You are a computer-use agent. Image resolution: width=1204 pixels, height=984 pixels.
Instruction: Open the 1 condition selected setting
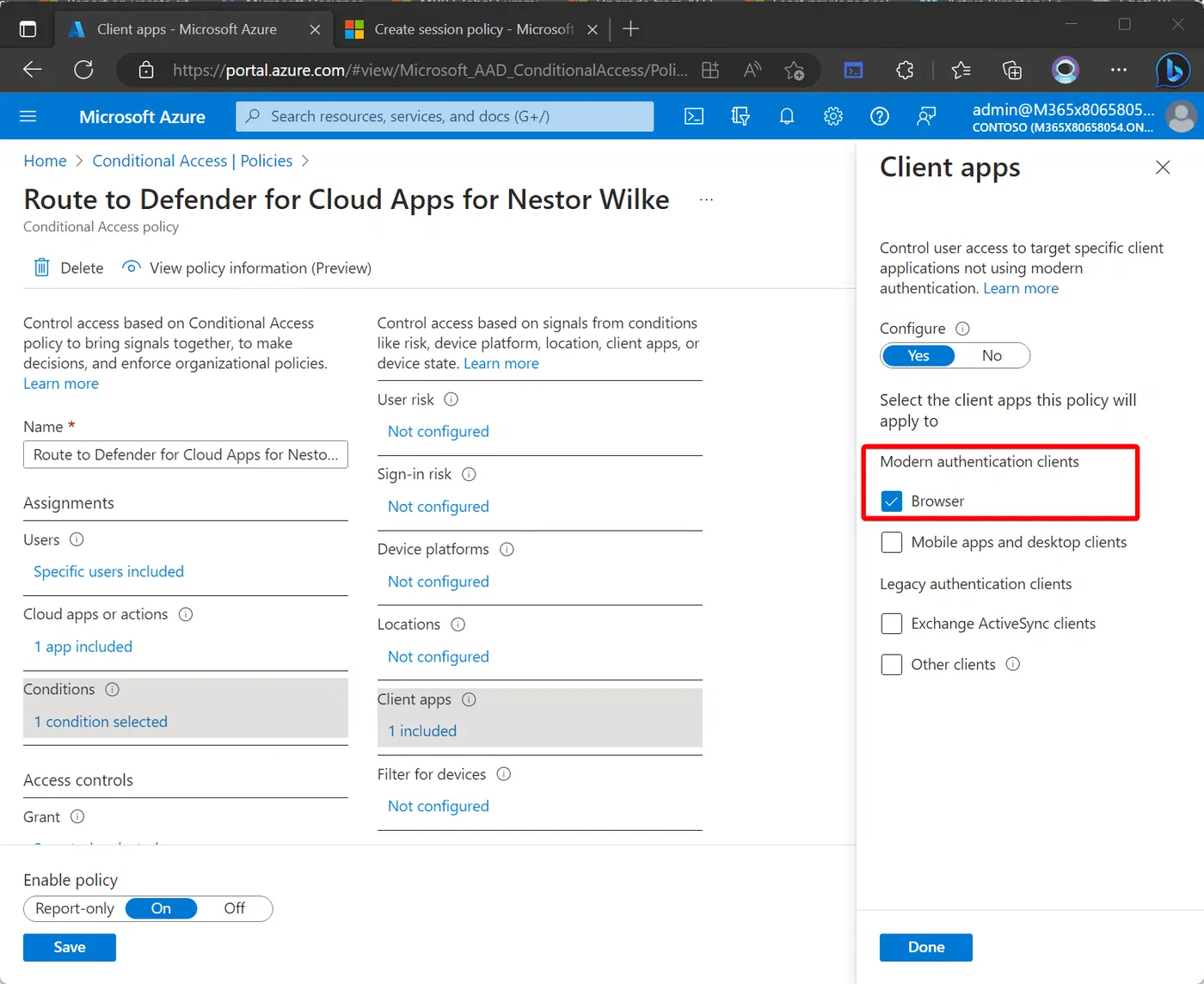click(x=101, y=722)
